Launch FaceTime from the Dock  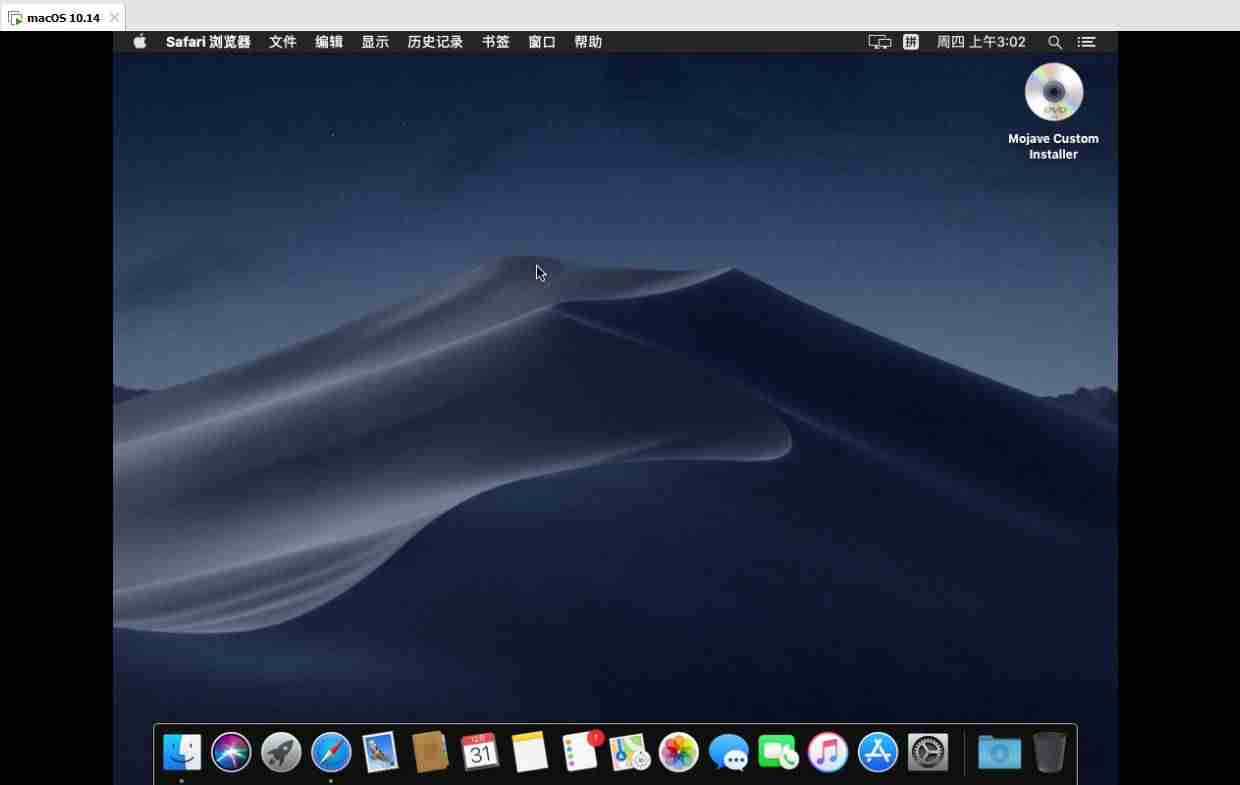click(778, 752)
